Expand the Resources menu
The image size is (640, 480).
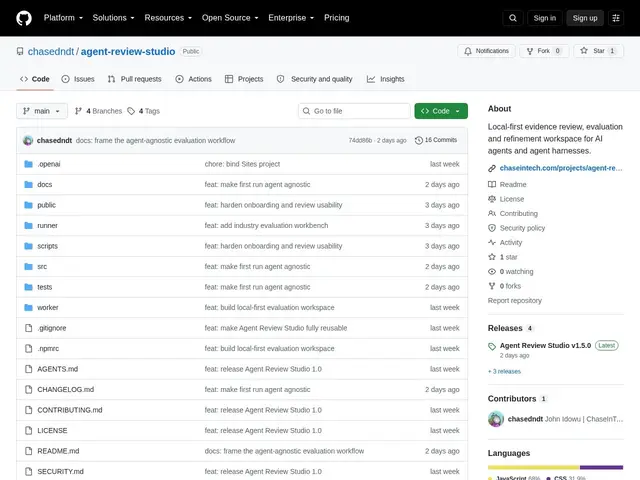pyautogui.click(x=168, y=18)
